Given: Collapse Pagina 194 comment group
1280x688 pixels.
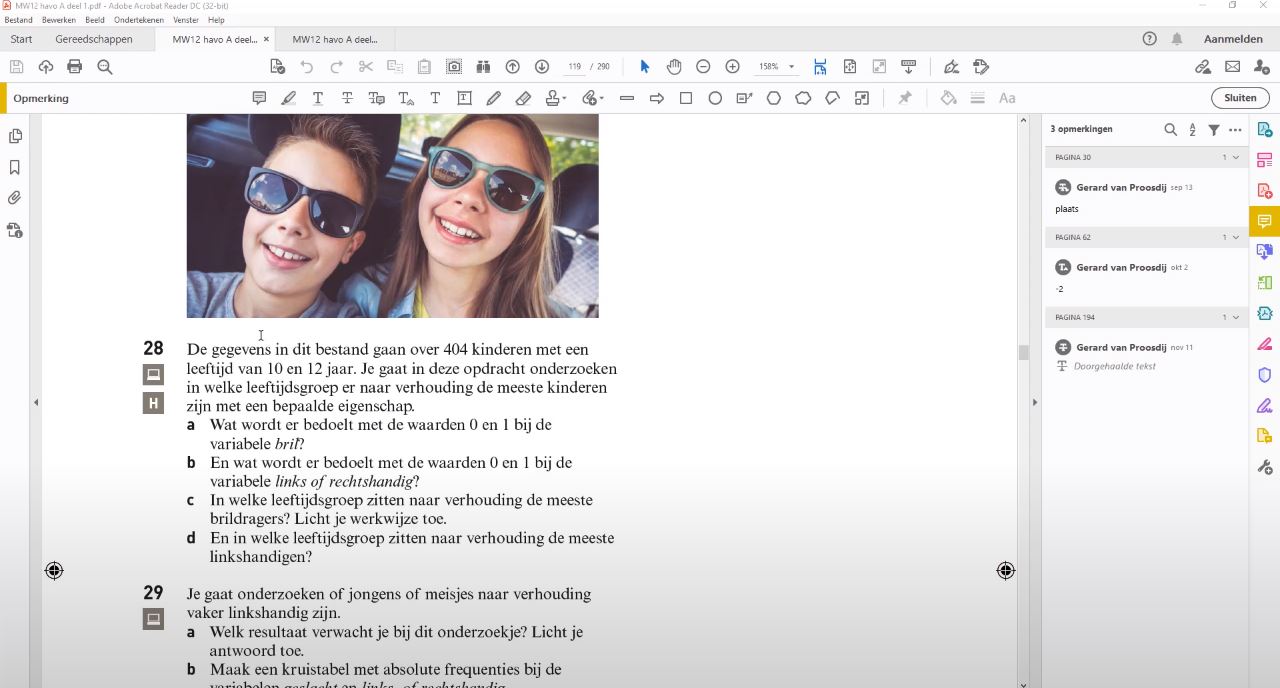Looking at the screenshot, I should pos(1236,318).
